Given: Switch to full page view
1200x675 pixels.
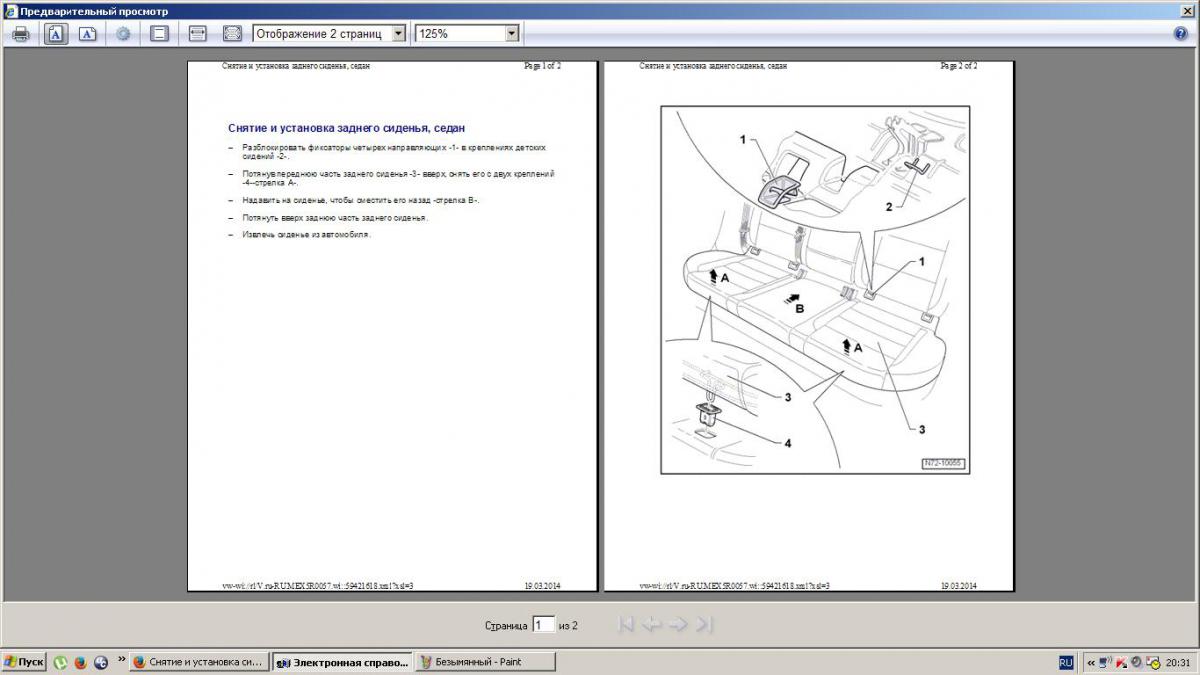Looking at the screenshot, I should (x=232, y=33).
